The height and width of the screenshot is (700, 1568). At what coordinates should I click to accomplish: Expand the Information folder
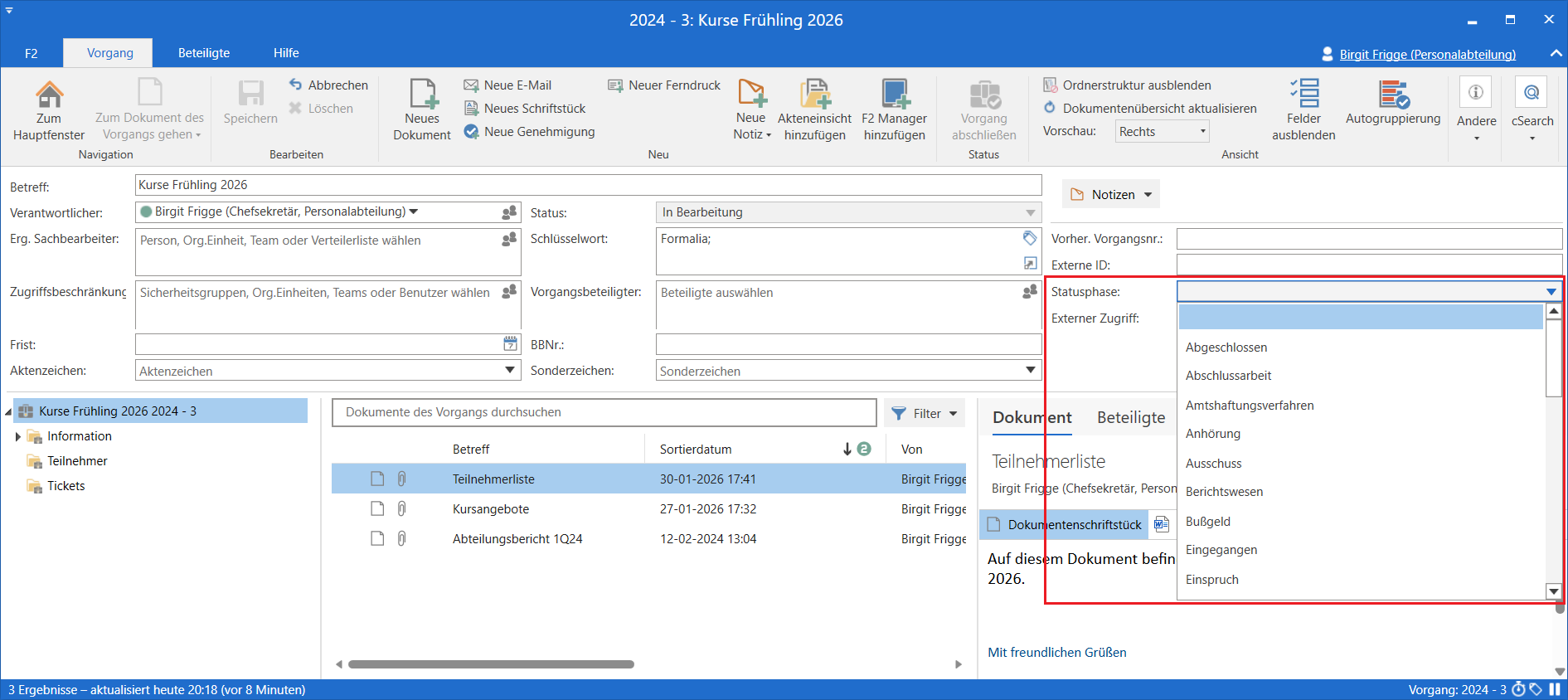[x=17, y=436]
